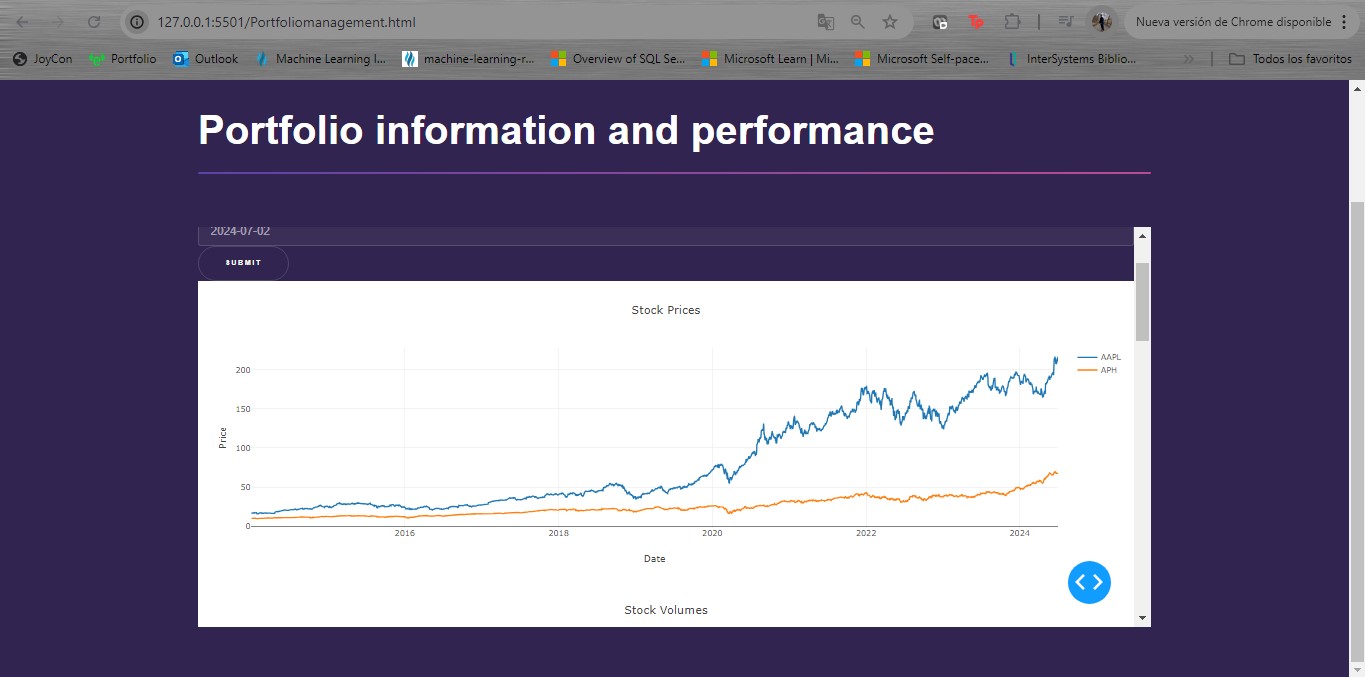This screenshot has height=677, width=1365.
Task: Expand the hidden bookmarks overflow chevron
Action: tap(1189, 59)
